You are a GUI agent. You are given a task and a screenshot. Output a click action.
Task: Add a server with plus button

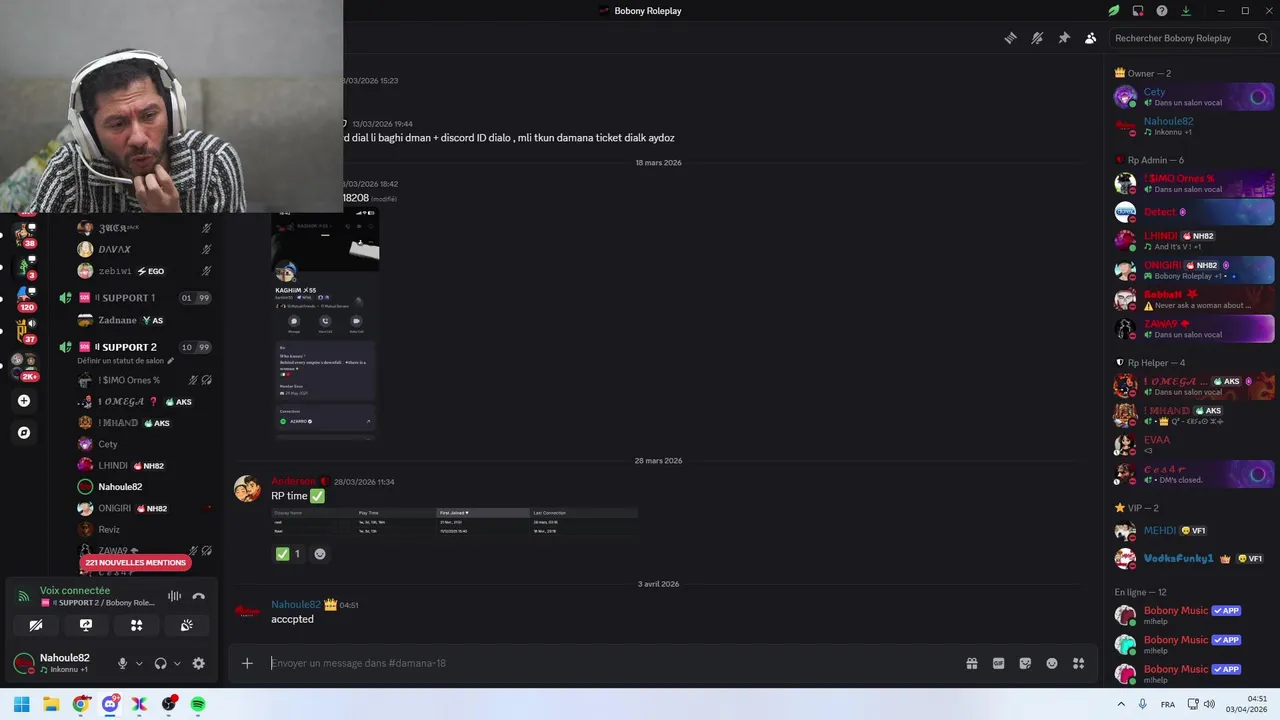click(x=24, y=401)
